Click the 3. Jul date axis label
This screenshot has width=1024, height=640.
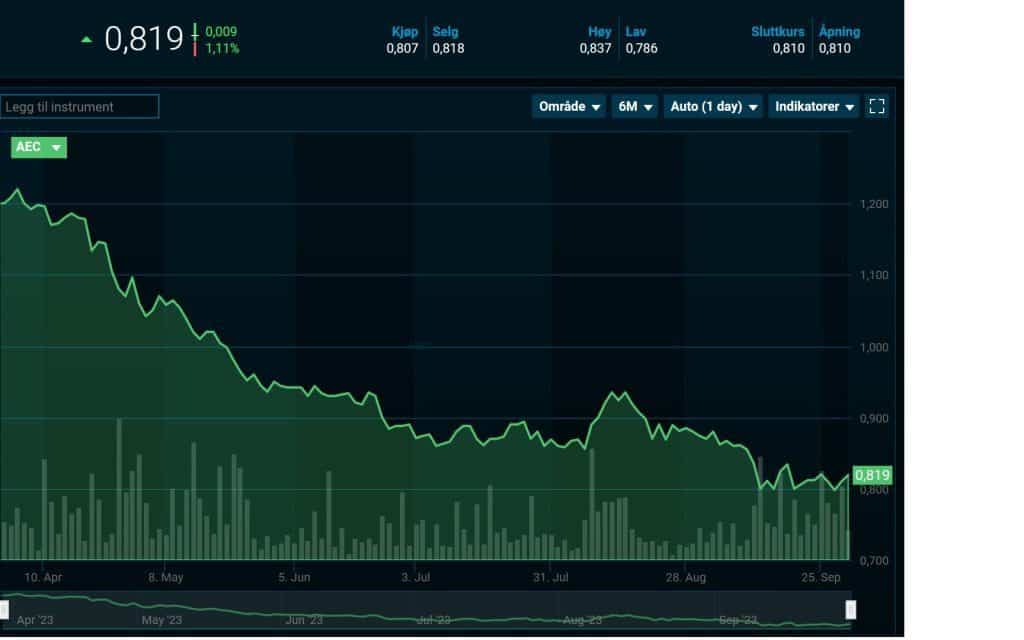pyautogui.click(x=415, y=577)
